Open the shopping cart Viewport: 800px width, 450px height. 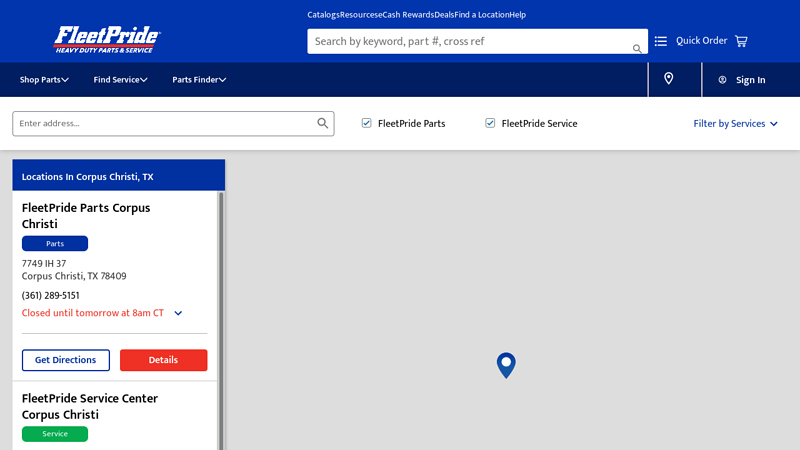pos(741,41)
